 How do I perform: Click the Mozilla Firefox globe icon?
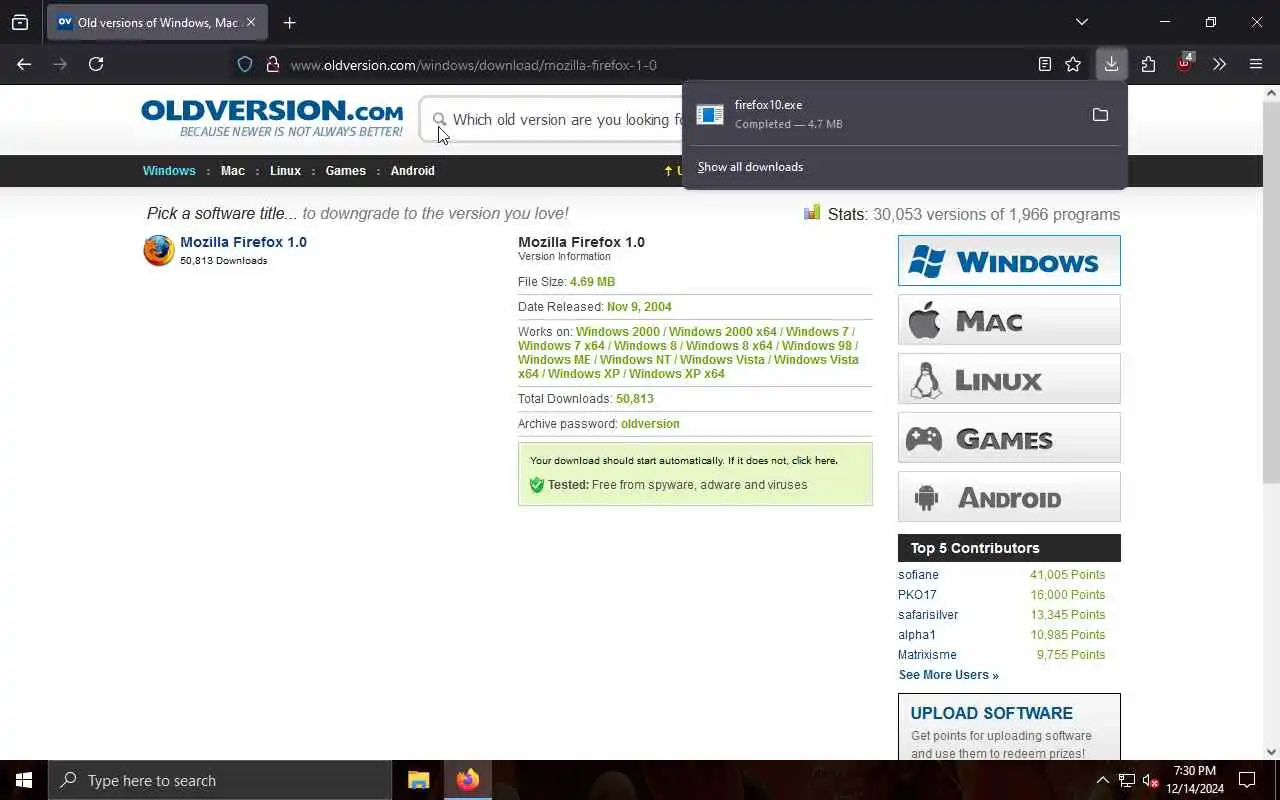click(x=159, y=250)
